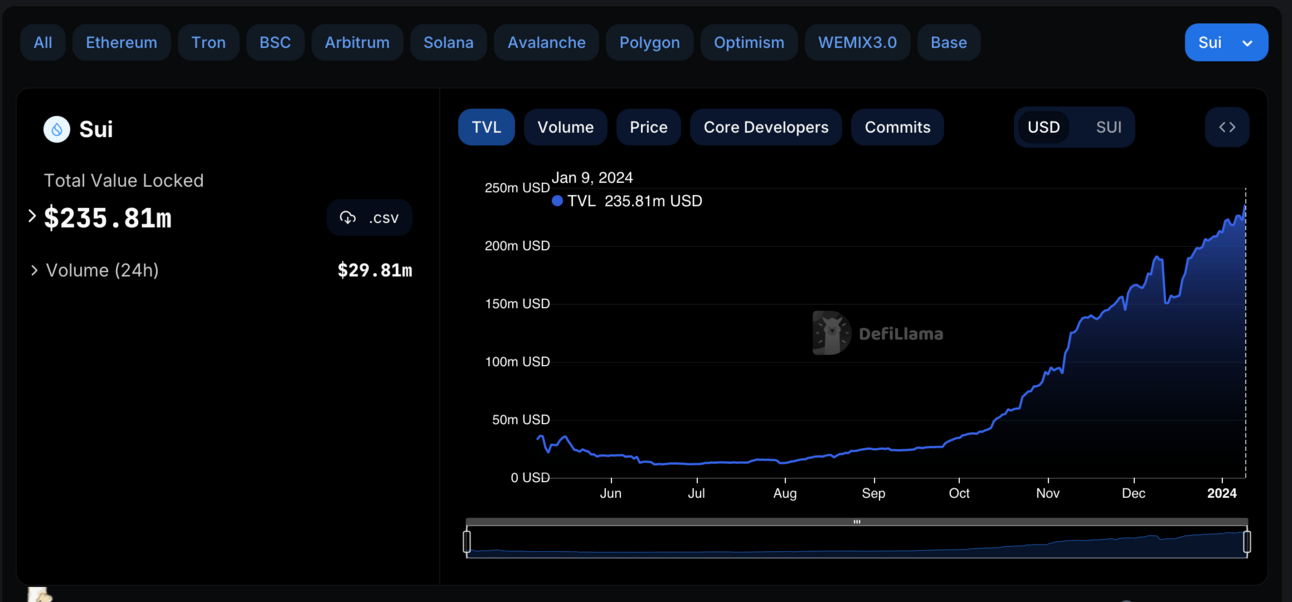The width and height of the screenshot is (1292, 602).
Task: Open the Optimism chain page
Action: tap(749, 42)
